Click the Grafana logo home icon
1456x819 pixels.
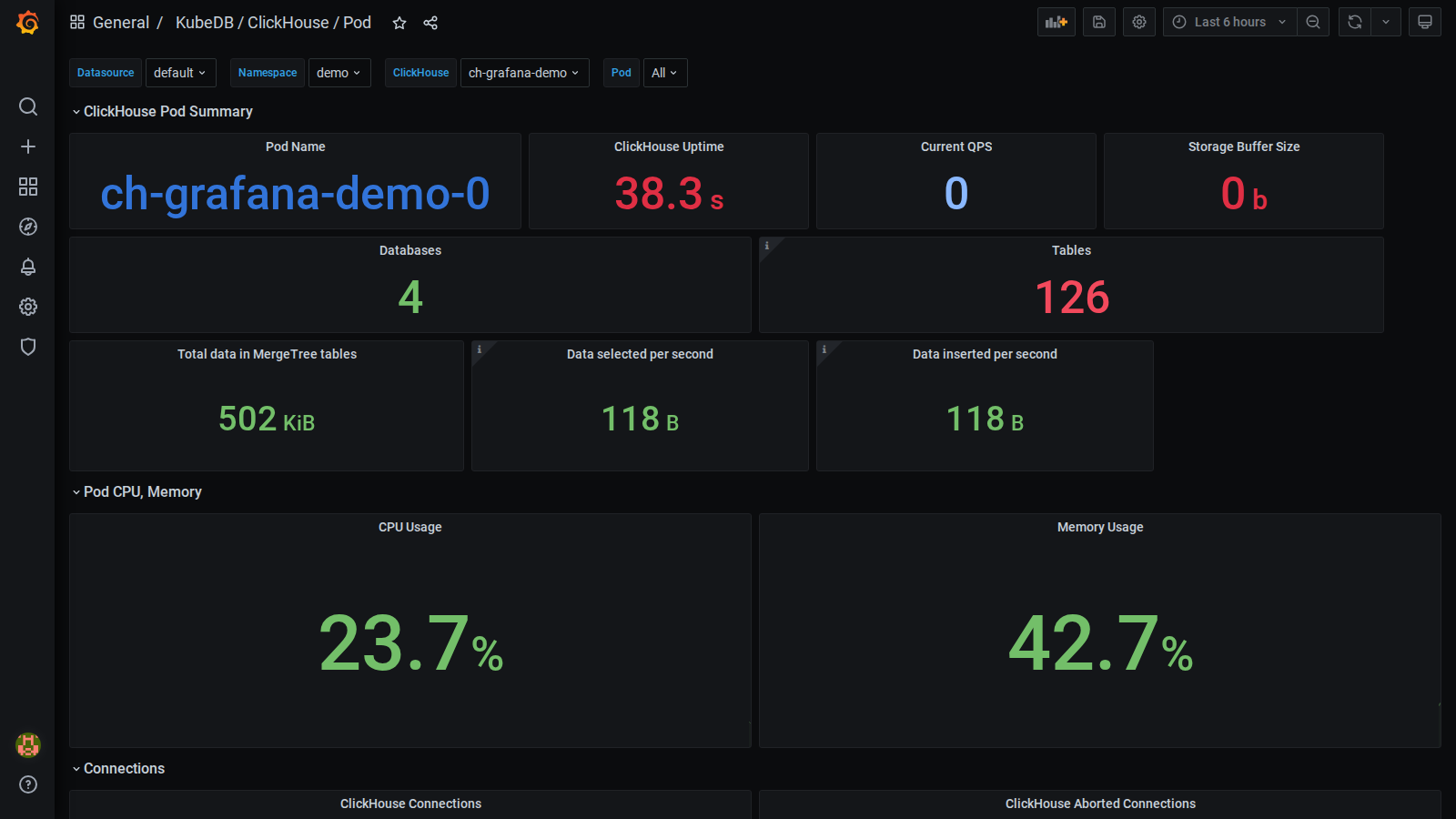pos(28,23)
